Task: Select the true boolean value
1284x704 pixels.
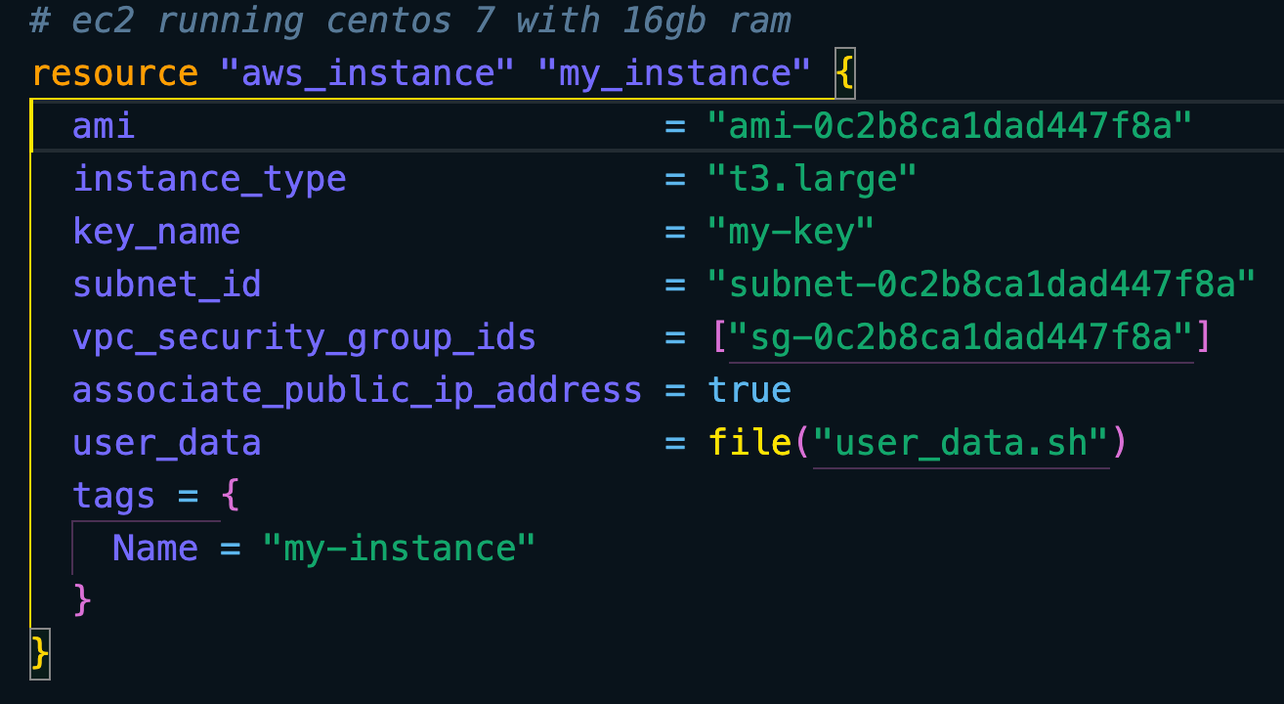Action: [x=749, y=390]
